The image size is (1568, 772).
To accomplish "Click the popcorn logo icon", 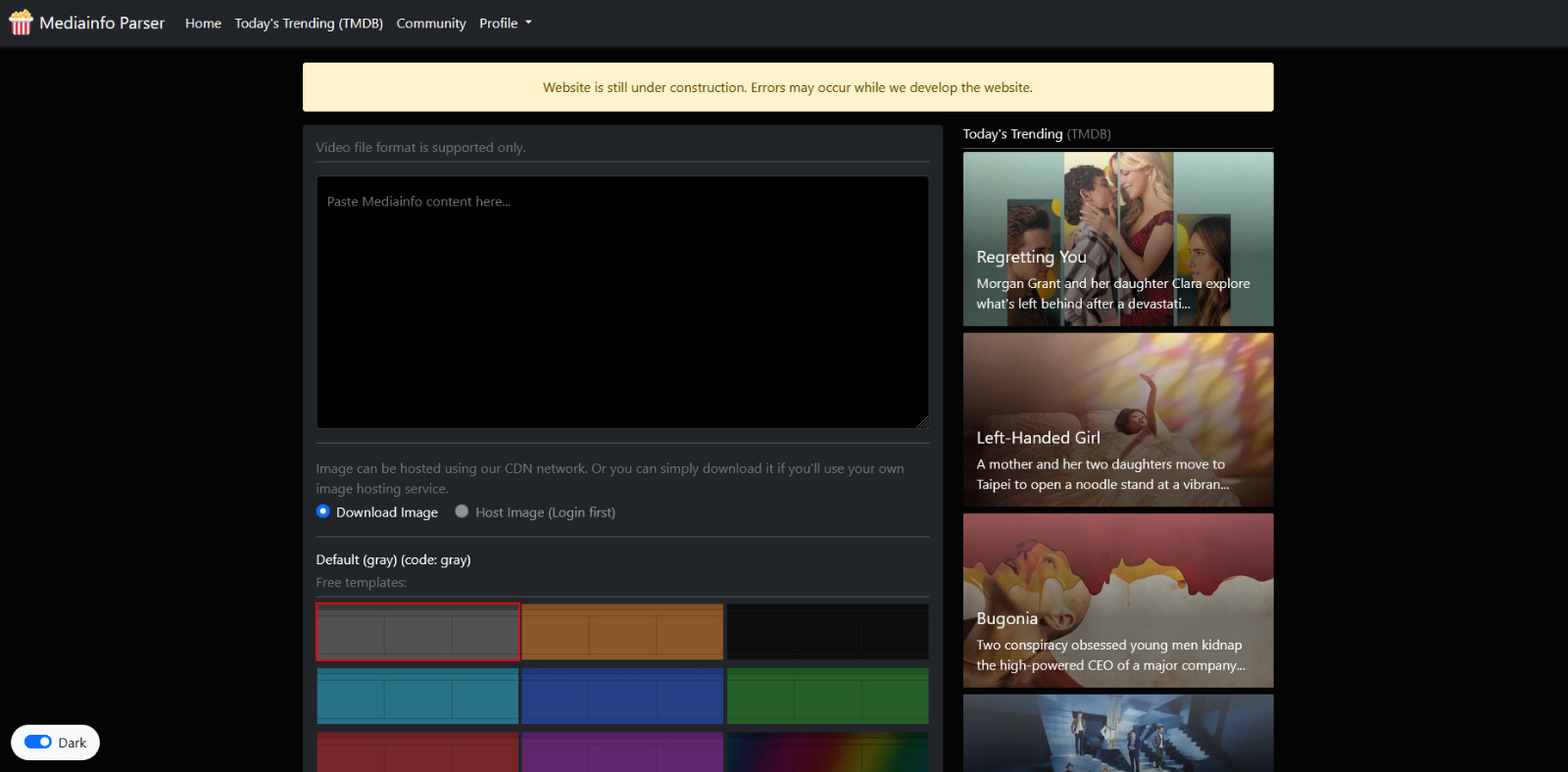I will pos(21,23).
